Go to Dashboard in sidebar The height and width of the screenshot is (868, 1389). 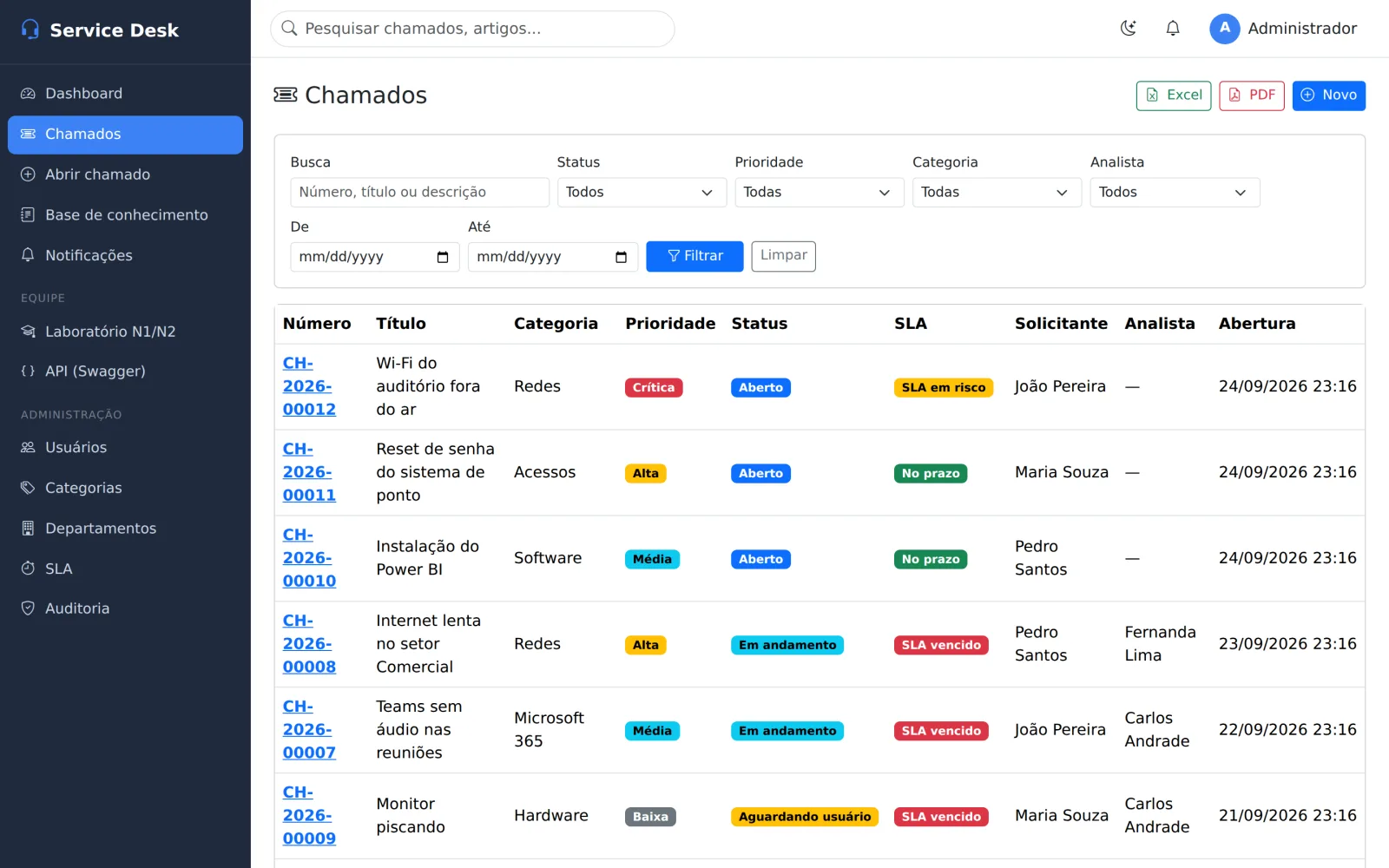[x=125, y=94]
